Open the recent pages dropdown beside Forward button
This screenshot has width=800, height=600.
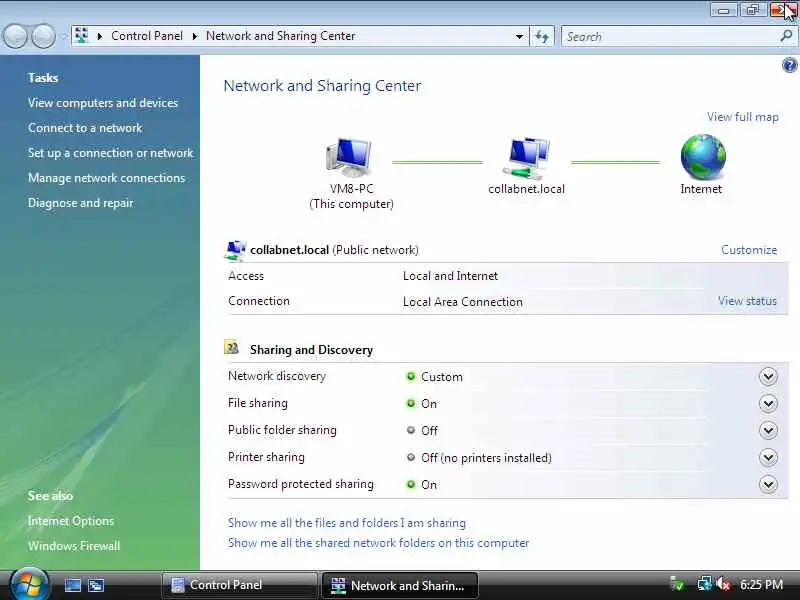click(63, 36)
